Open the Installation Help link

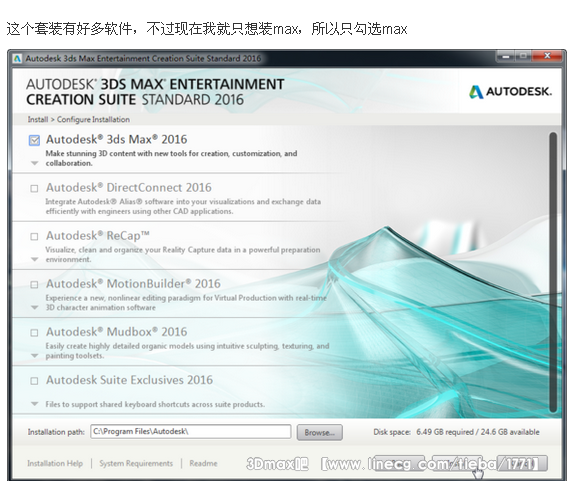tap(55, 463)
